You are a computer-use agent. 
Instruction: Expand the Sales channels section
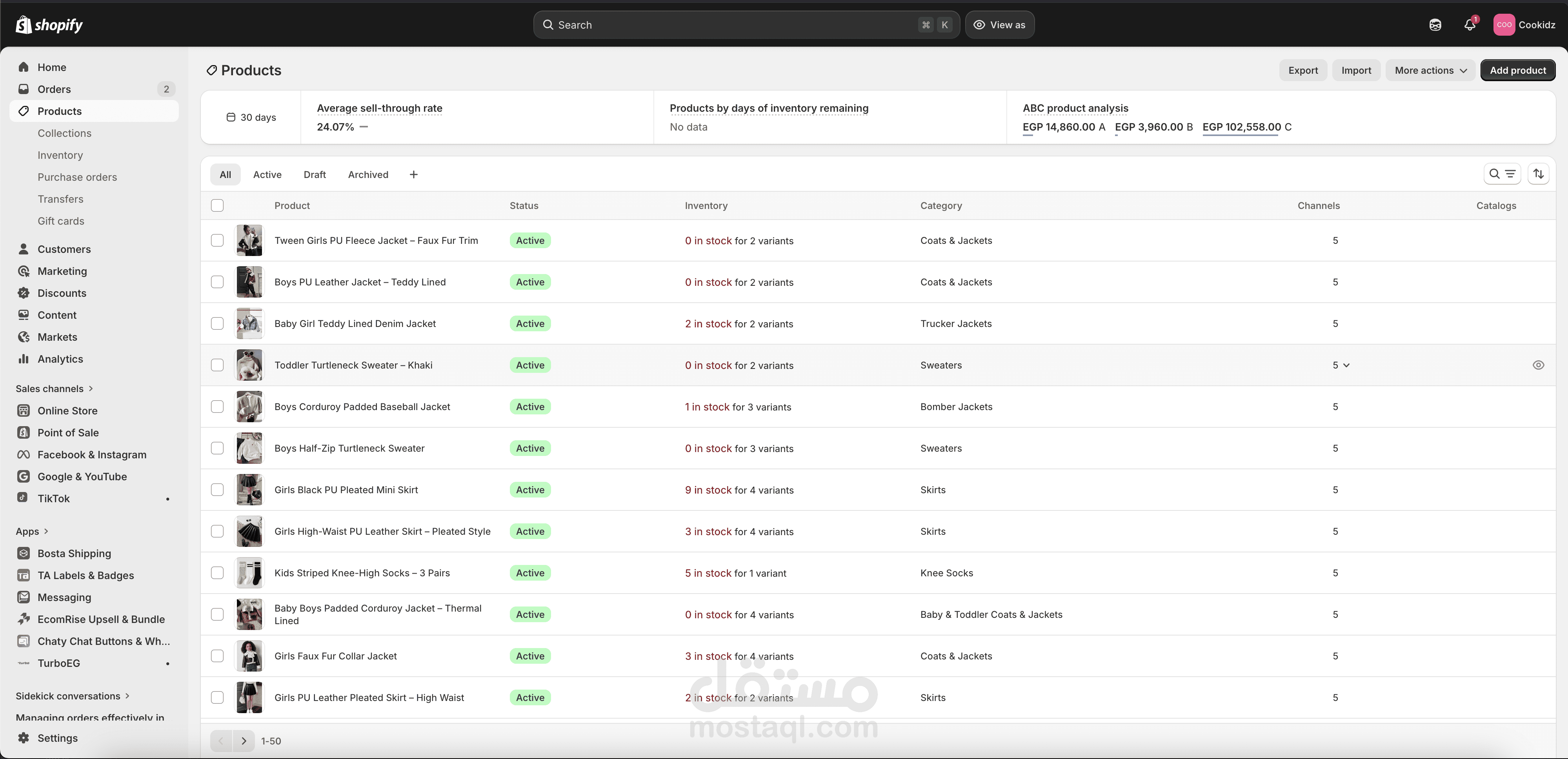point(55,389)
